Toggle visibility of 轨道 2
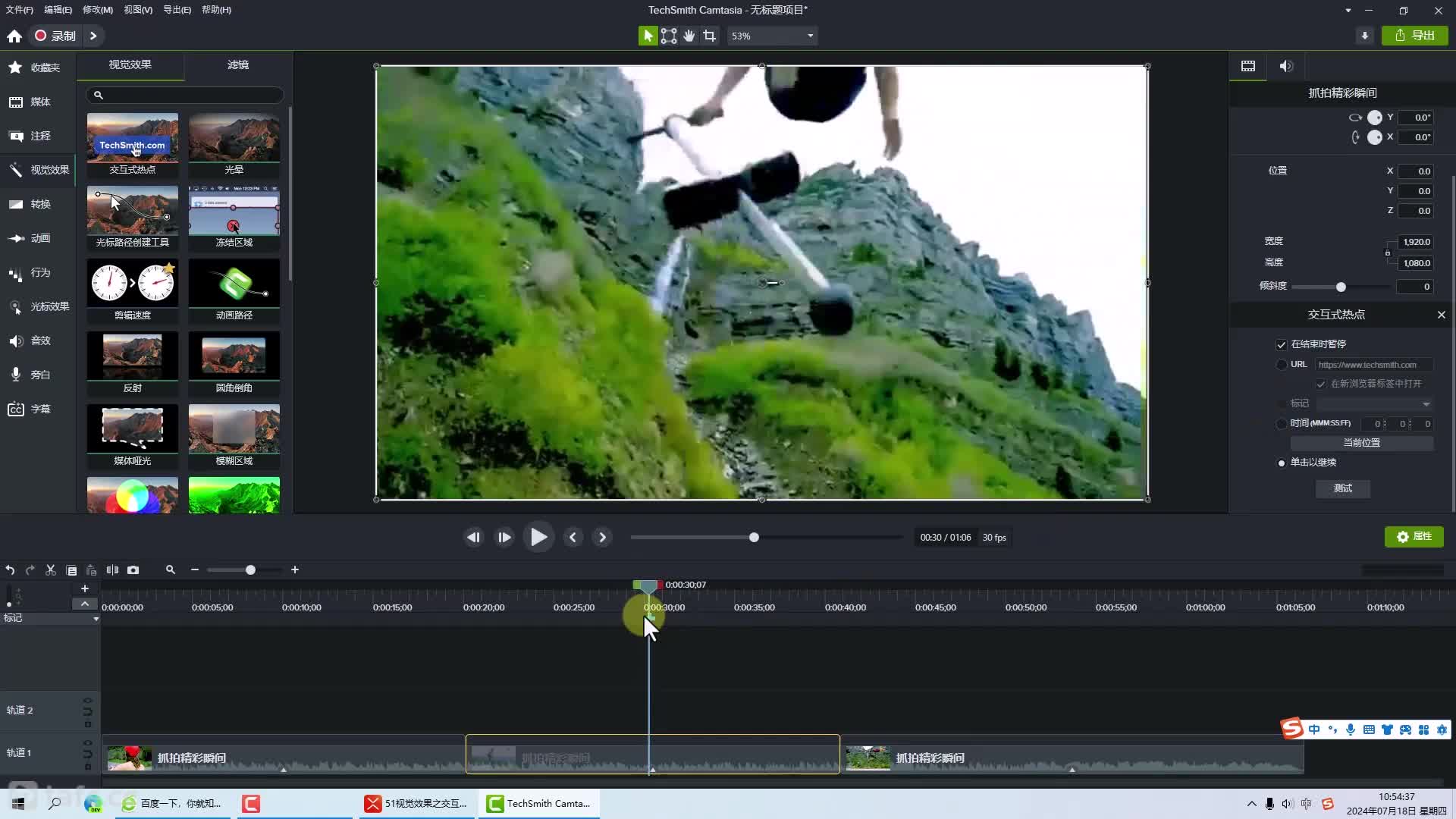The height and width of the screenshot is (819, 1456). pos(87,701)
